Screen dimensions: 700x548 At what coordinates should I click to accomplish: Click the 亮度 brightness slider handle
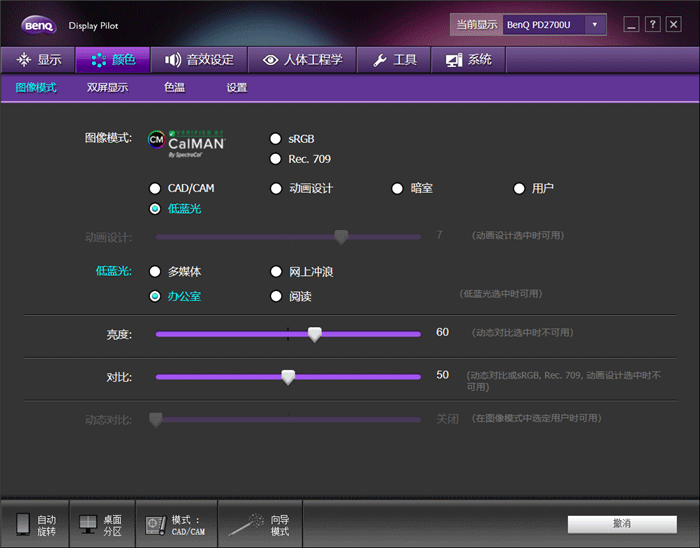[x=315, y=335]
